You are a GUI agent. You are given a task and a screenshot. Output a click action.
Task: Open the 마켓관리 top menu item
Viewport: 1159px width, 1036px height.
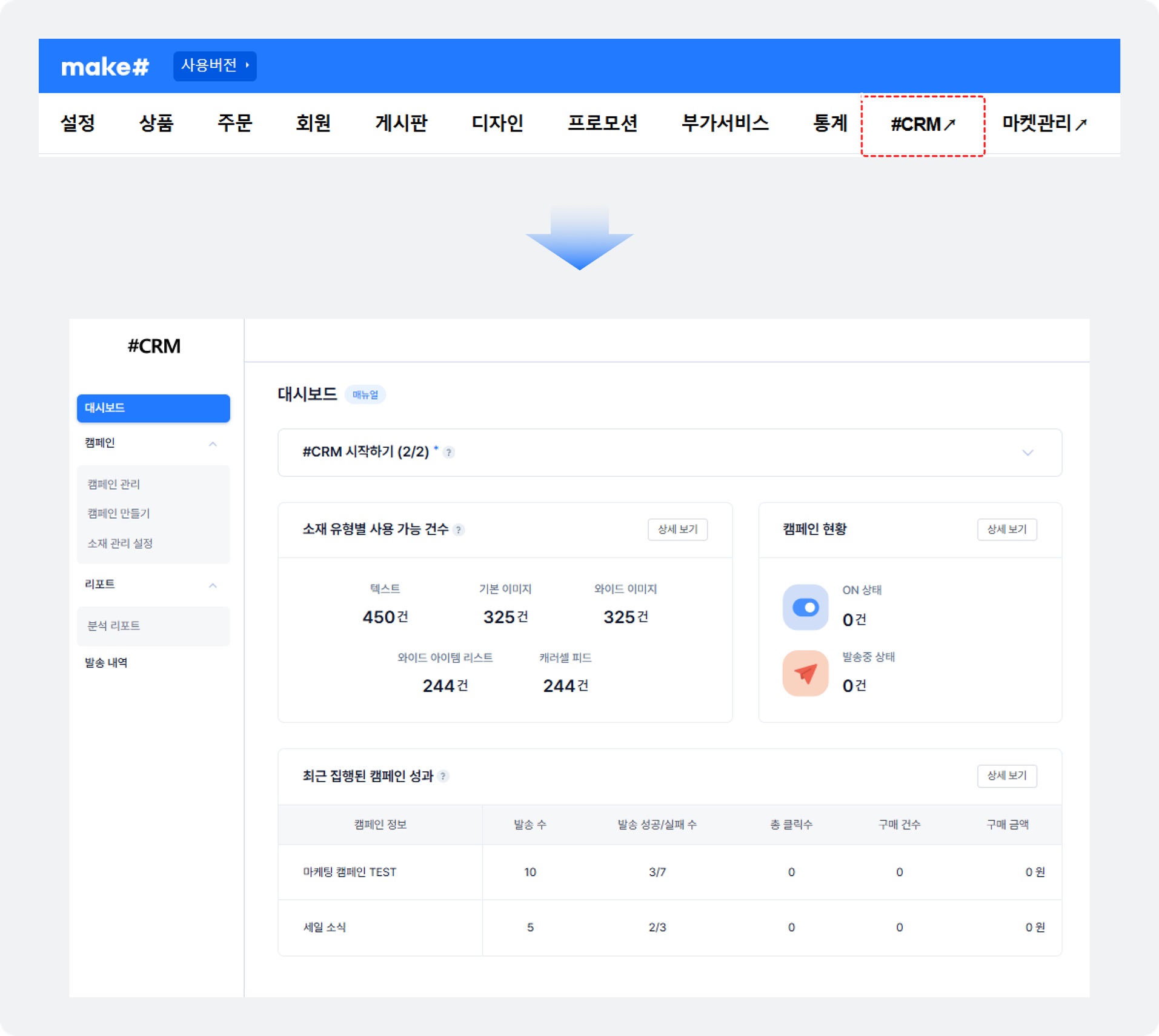click(1044, 124)
